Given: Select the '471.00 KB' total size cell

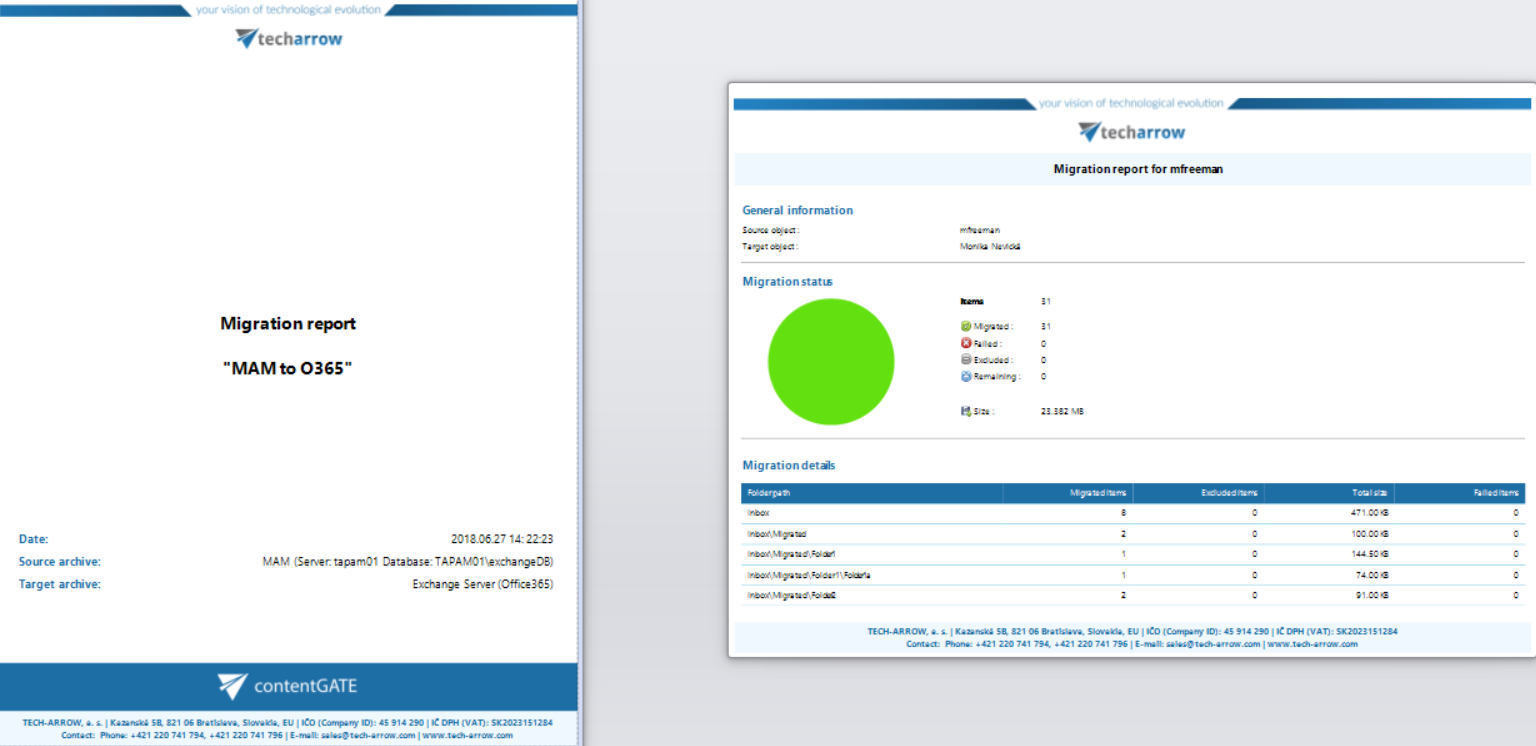Looking at the screenshot, I should point(1369,513).
